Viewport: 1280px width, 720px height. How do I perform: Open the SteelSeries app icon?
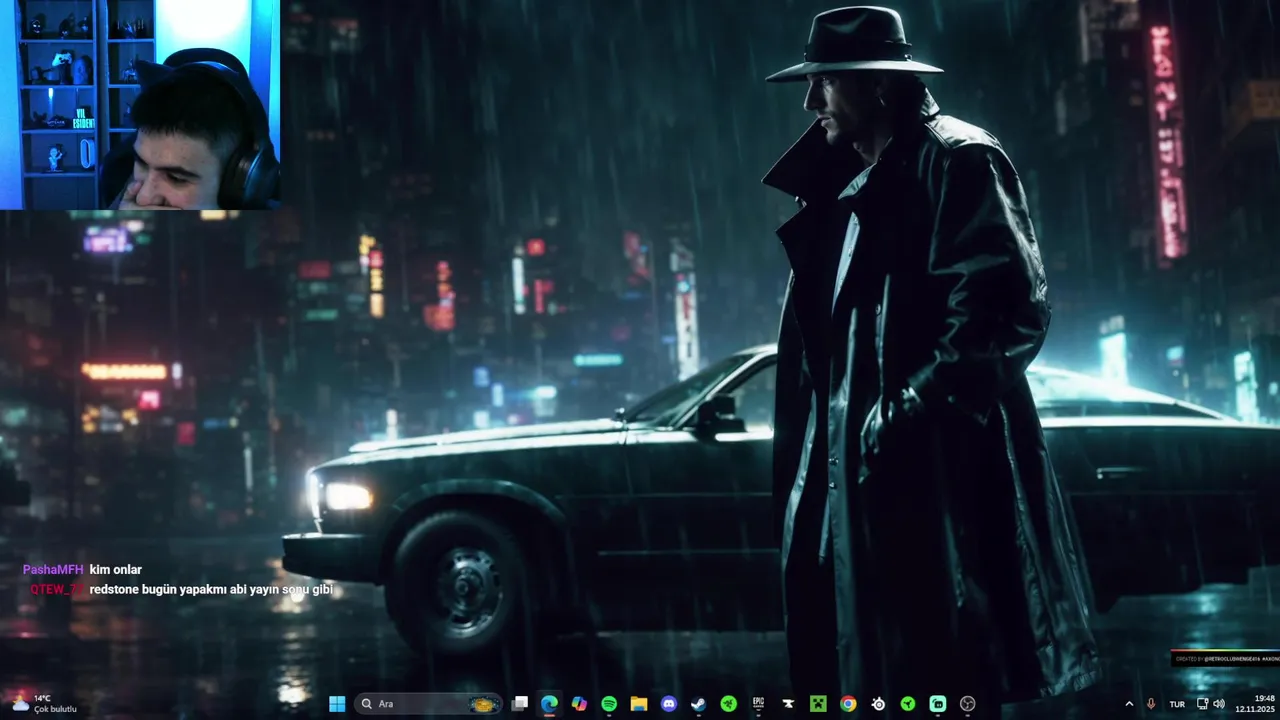878,704
